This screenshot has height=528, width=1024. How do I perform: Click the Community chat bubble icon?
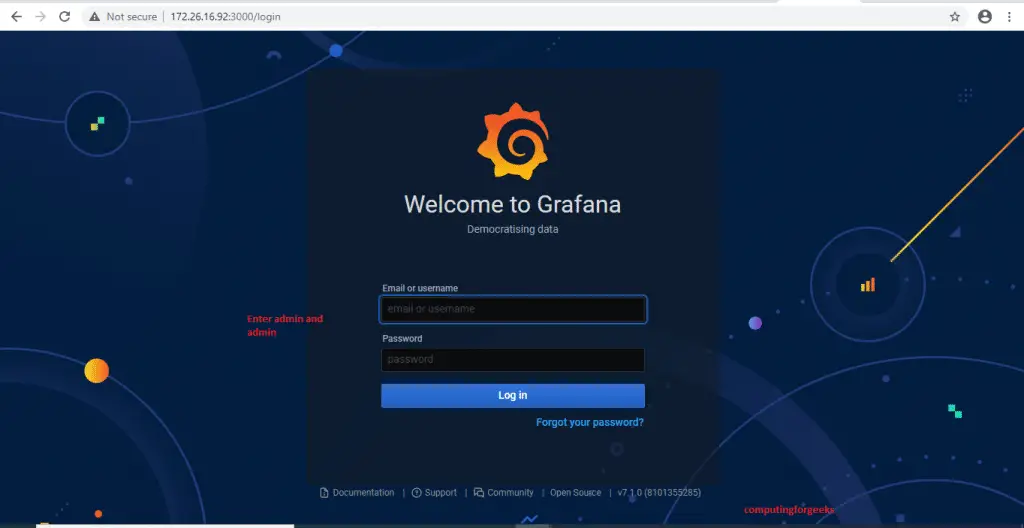[479, 493]
